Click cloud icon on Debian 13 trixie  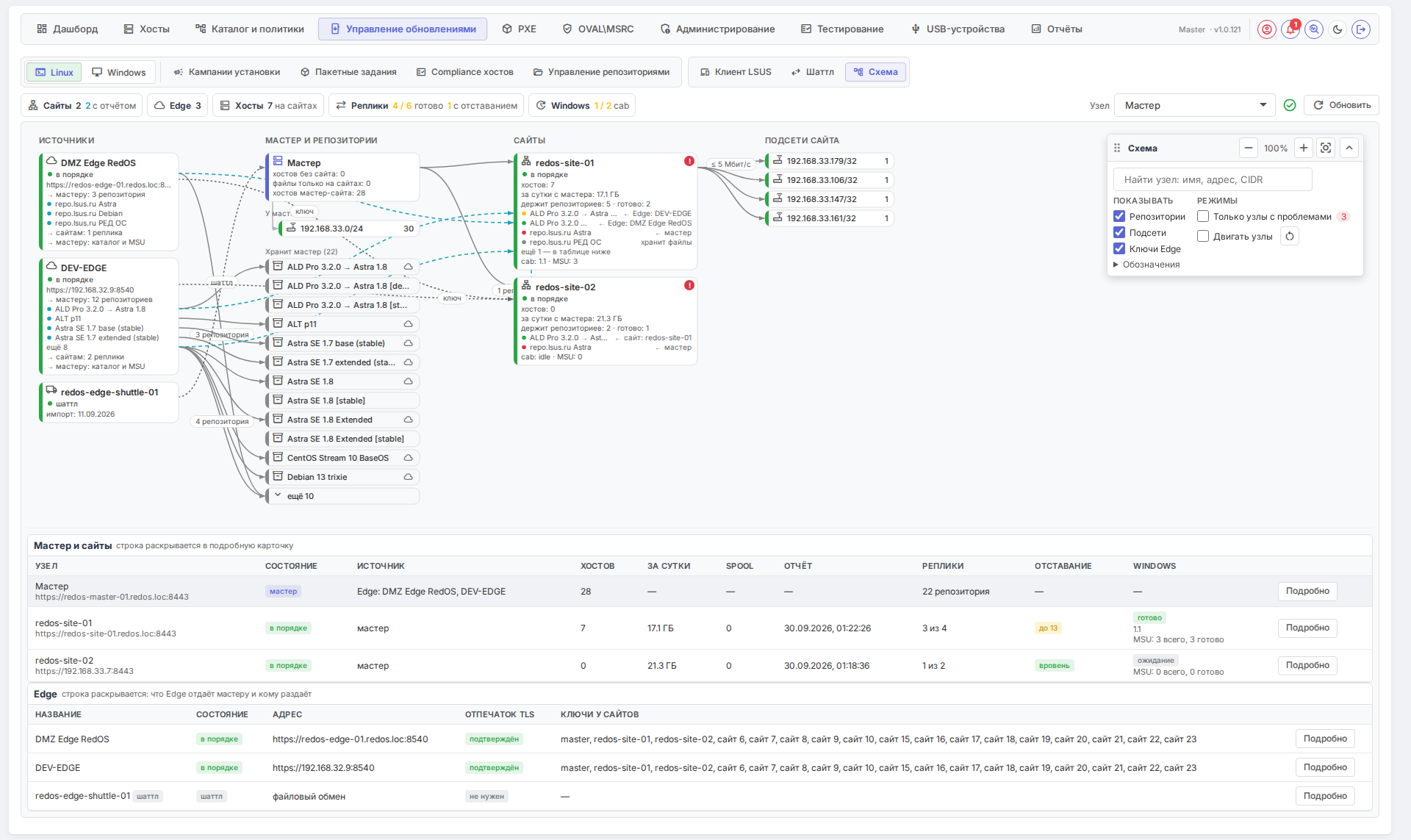pos(408,477)
